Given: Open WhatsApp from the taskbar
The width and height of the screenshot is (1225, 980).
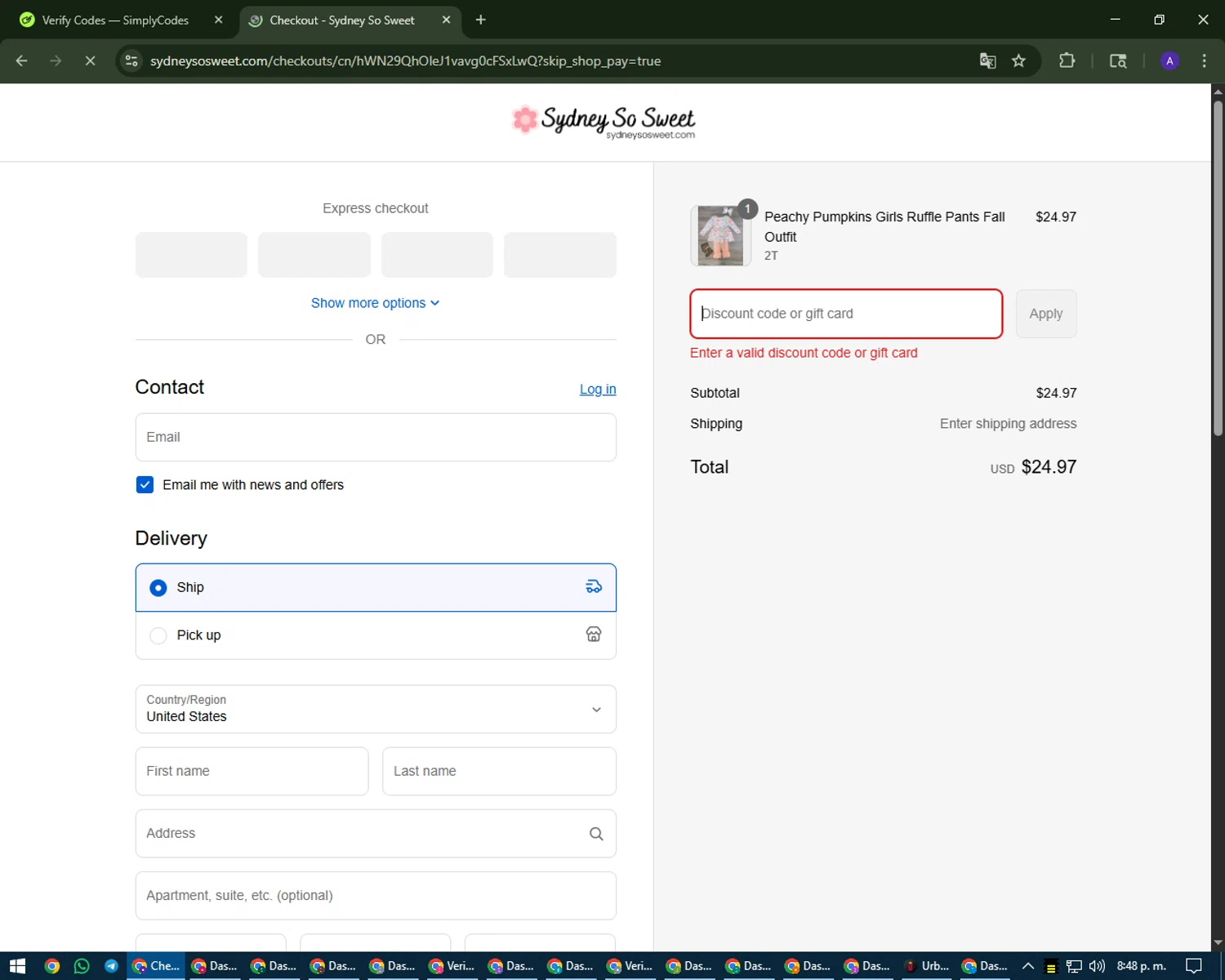Looking at the screenshot, I should click(82, 966).
